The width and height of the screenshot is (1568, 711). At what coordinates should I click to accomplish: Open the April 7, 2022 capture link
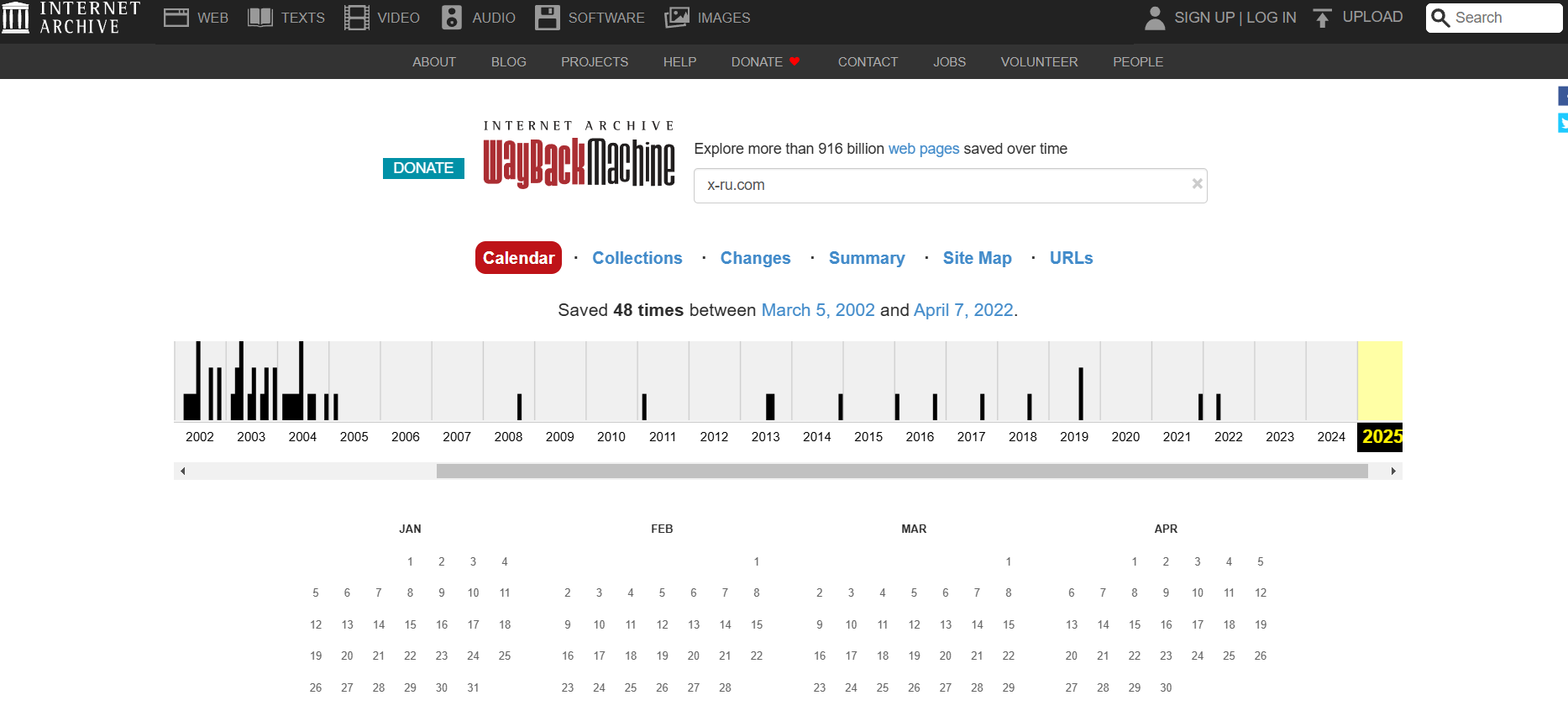click(963, 310)
